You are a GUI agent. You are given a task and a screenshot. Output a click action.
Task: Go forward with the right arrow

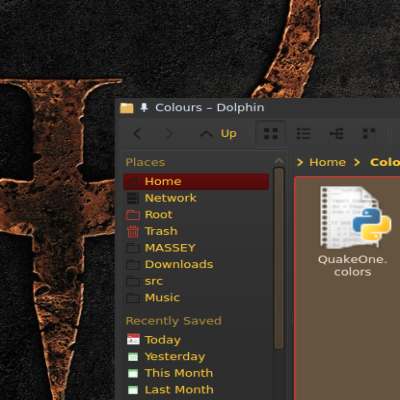click(x=169, y=134)
